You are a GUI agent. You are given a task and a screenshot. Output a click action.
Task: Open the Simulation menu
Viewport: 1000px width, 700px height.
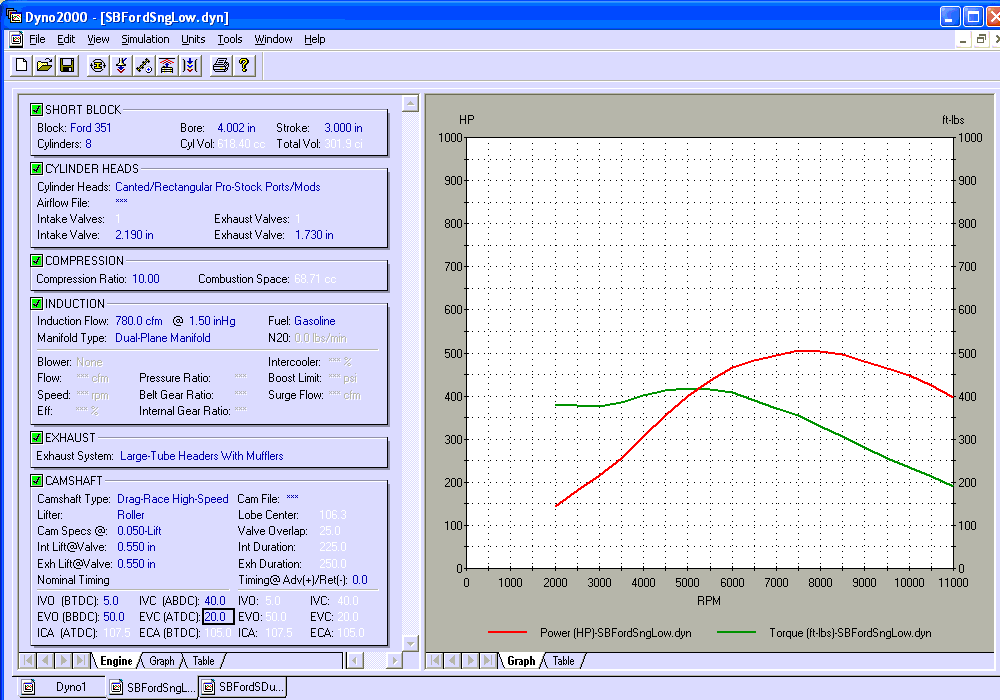point(145,39)
